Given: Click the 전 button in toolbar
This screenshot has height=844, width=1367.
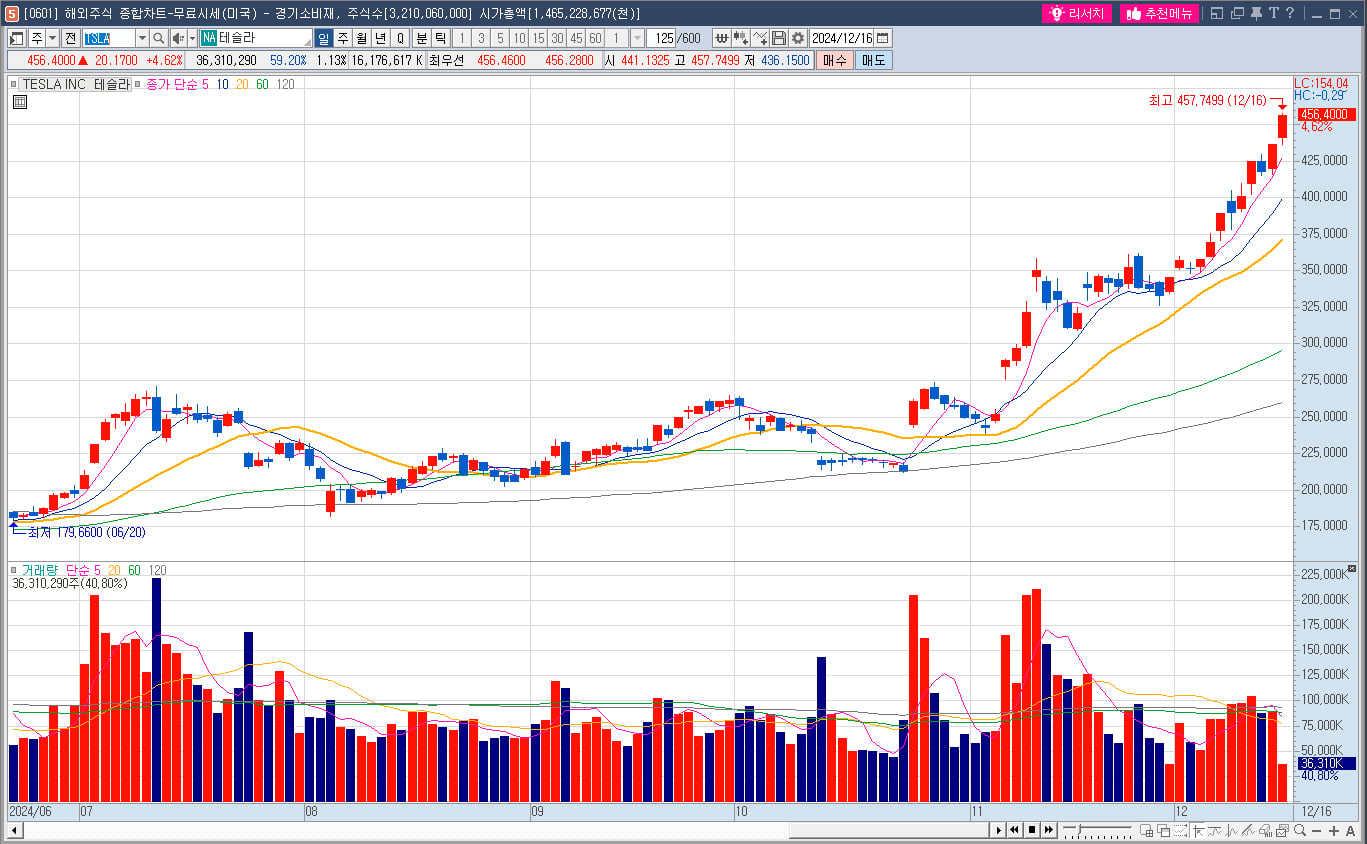Looking at the screenshot, I should [70, 38].
